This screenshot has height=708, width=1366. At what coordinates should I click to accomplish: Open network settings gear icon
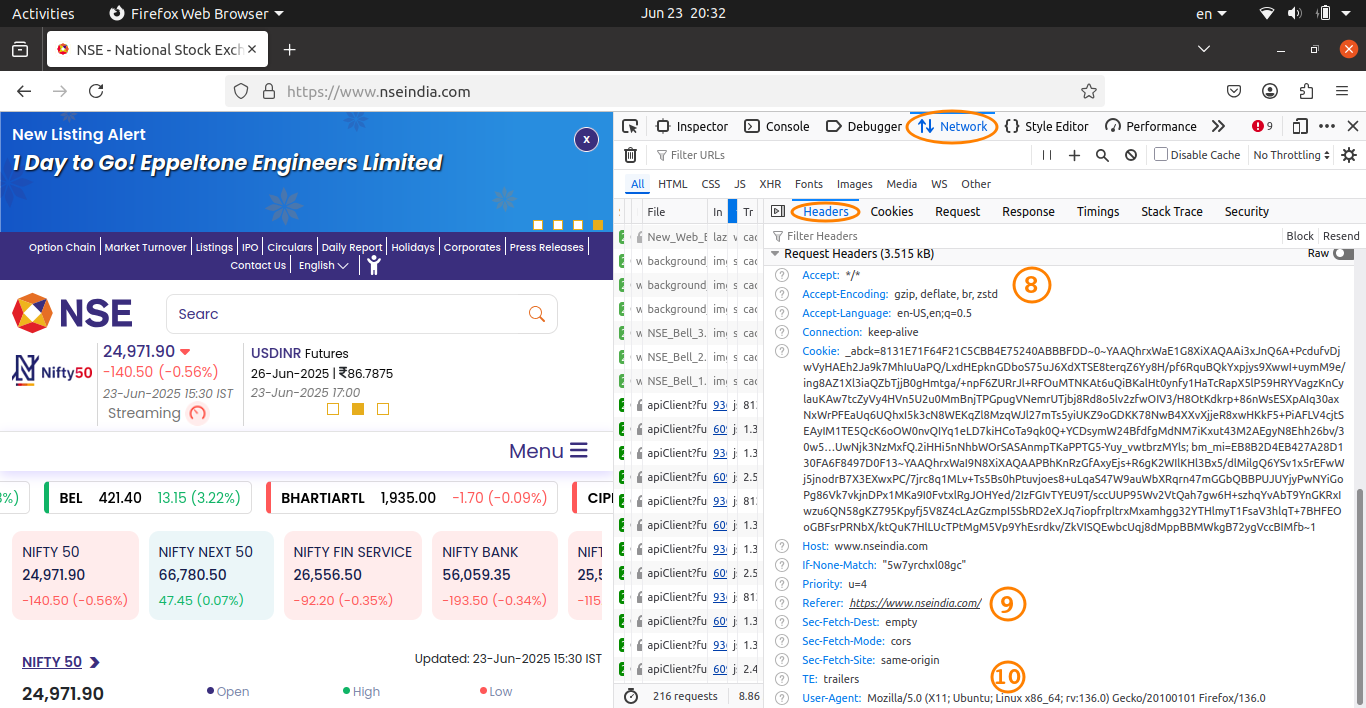[x=1349, y=155]
